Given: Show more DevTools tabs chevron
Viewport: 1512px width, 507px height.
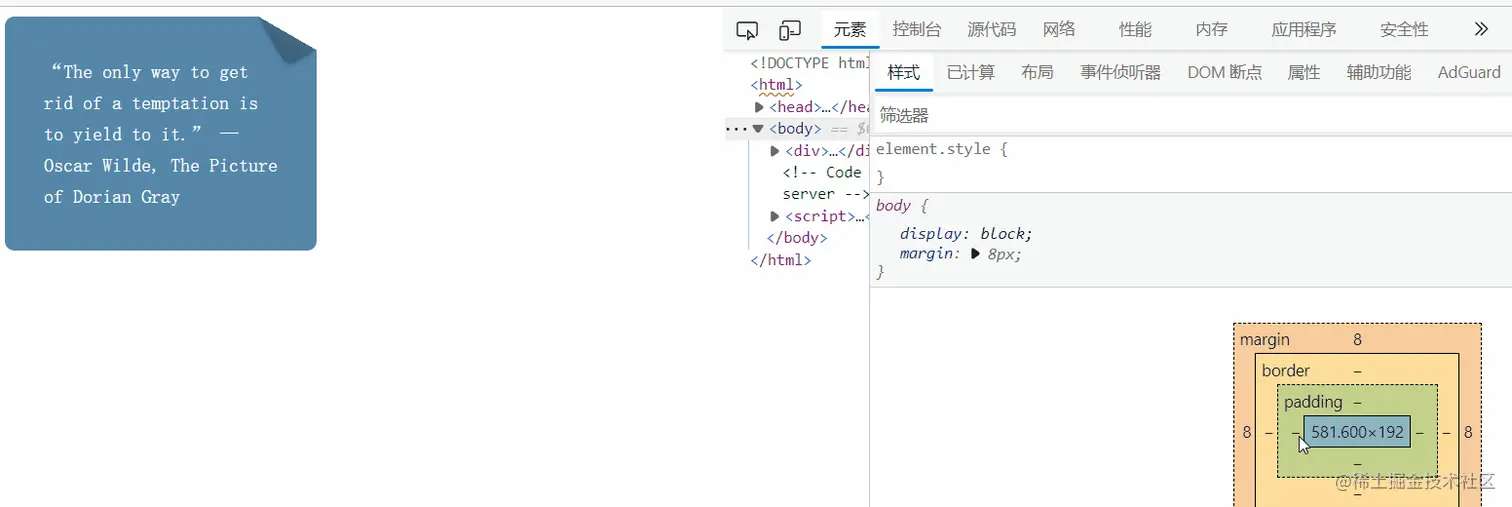Looking at the screenshot, I should click(1482, 29).
